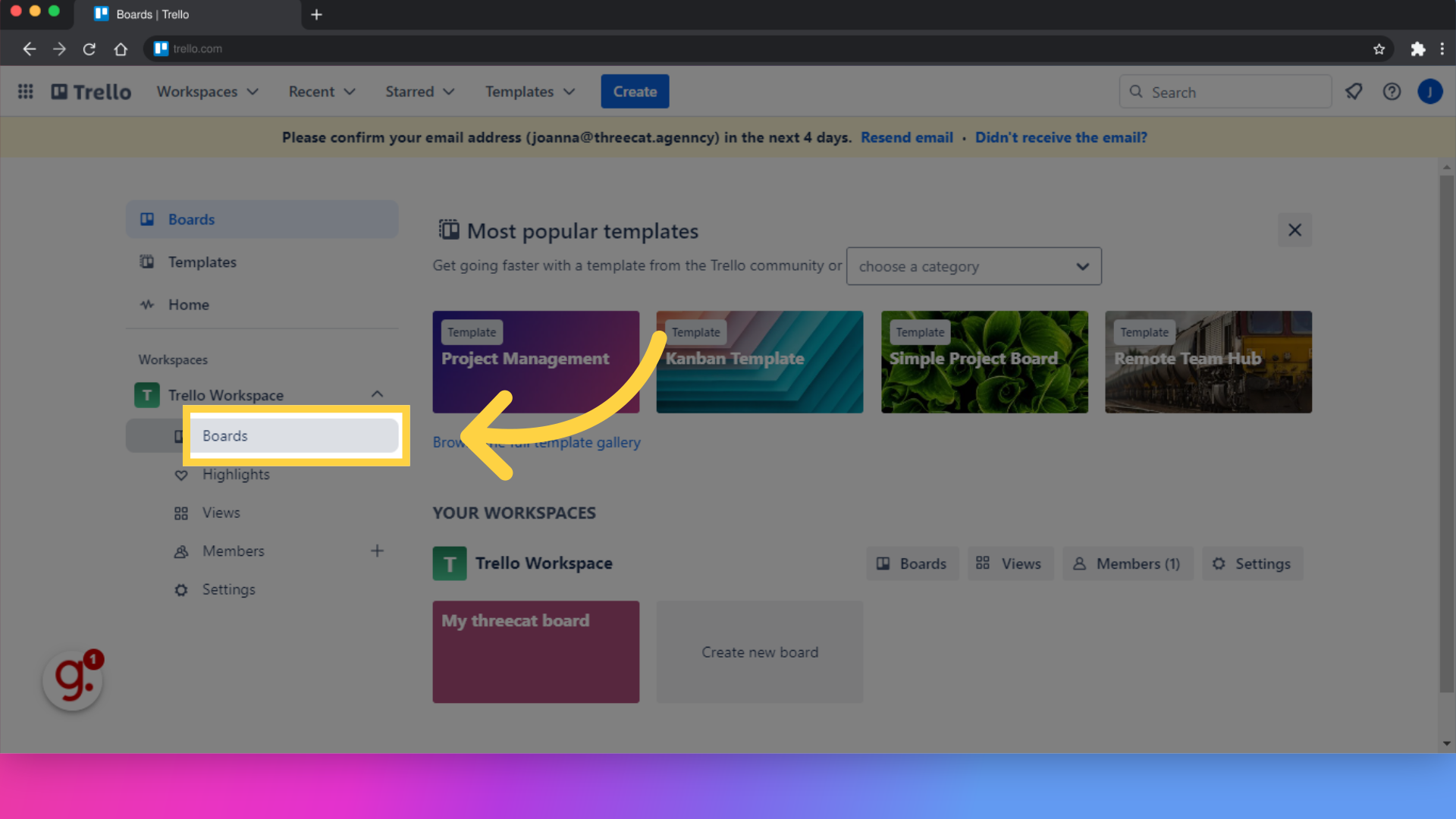The image size is (1456, 819).
Task: Open the app switcher grid icon
Action: click(x=25, y=92)
